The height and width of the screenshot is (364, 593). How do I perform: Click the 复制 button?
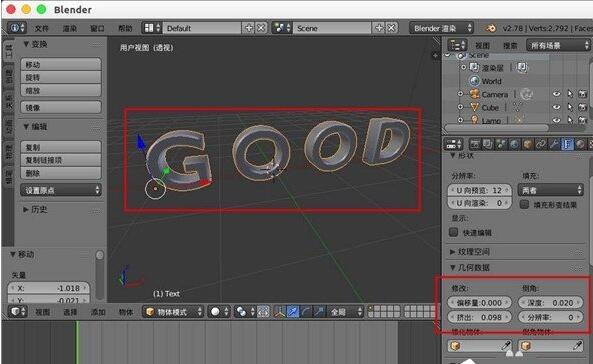(61, 147)
